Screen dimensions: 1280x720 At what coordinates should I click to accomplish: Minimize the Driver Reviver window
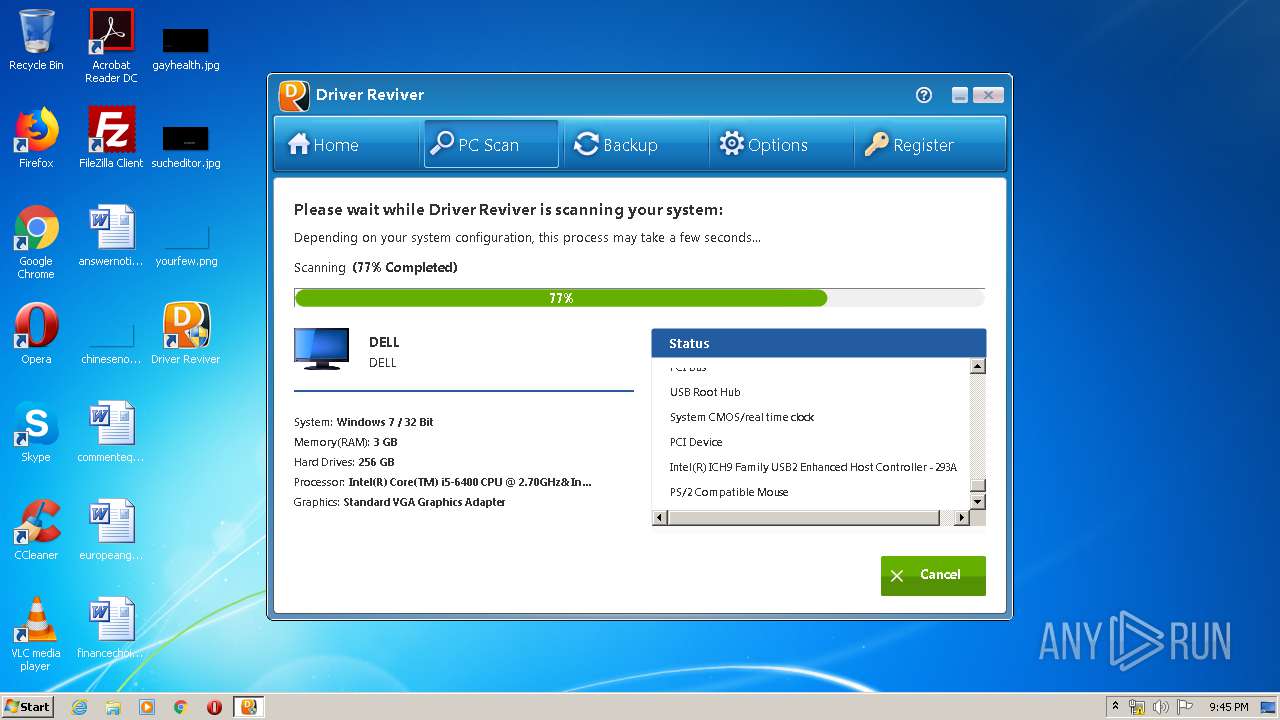[x=960, y=95]
